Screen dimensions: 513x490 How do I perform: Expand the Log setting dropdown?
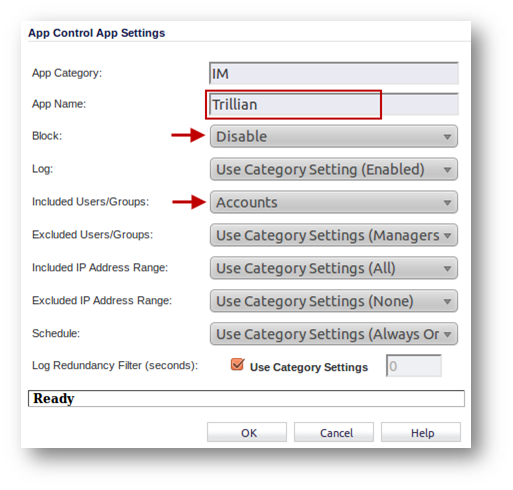click(x=334, y=169)
